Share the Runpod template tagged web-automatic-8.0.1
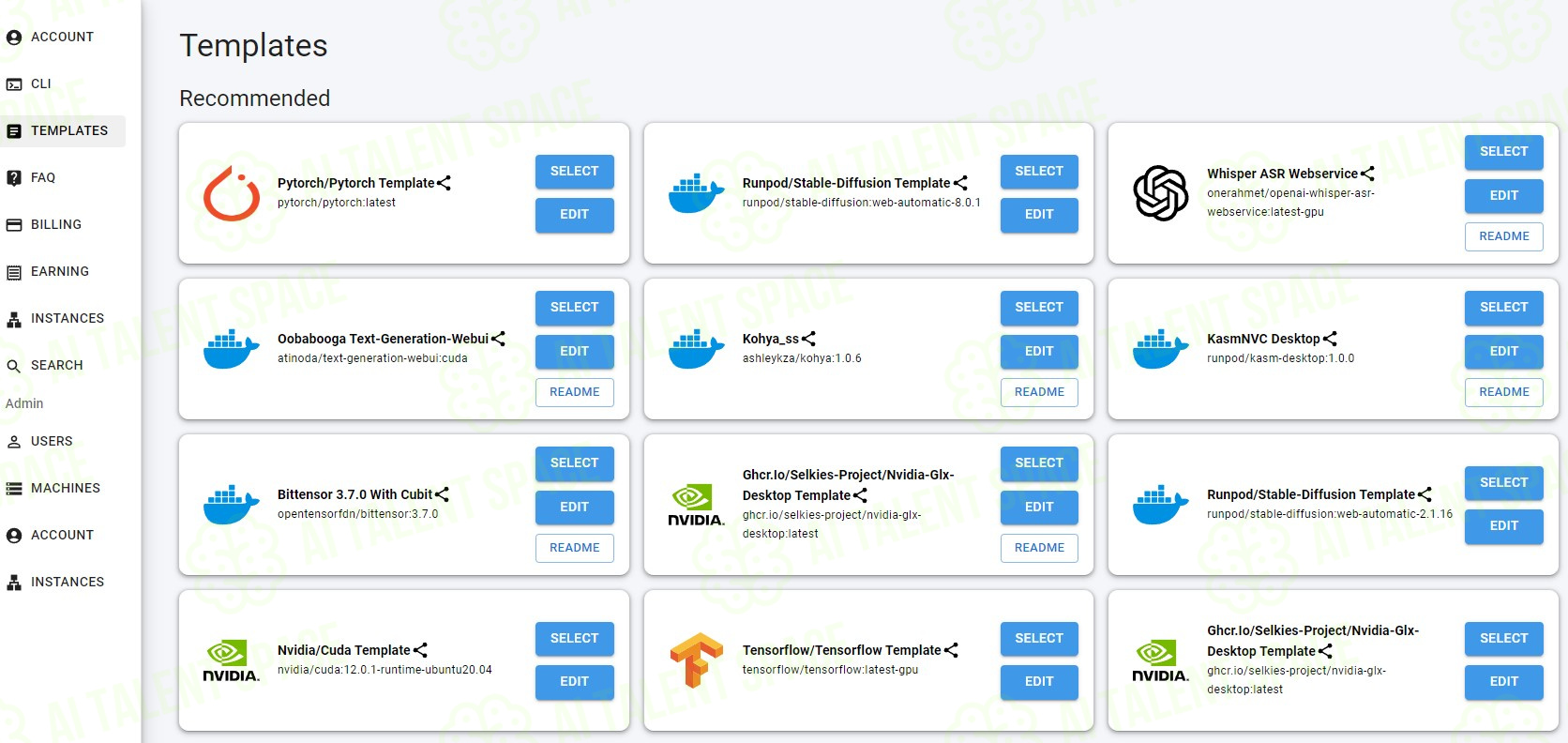The height and width of the screenshot is (743, 1568). coord(960,183)
